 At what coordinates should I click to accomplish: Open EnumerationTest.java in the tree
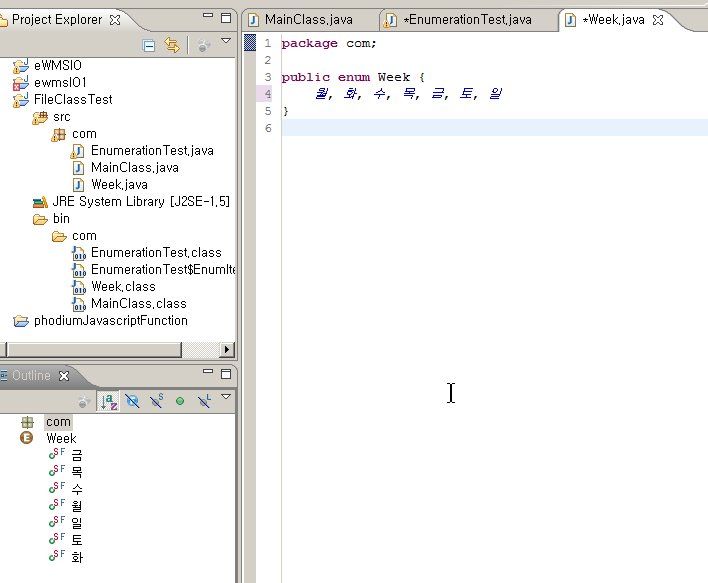click(x=152, y=151)
